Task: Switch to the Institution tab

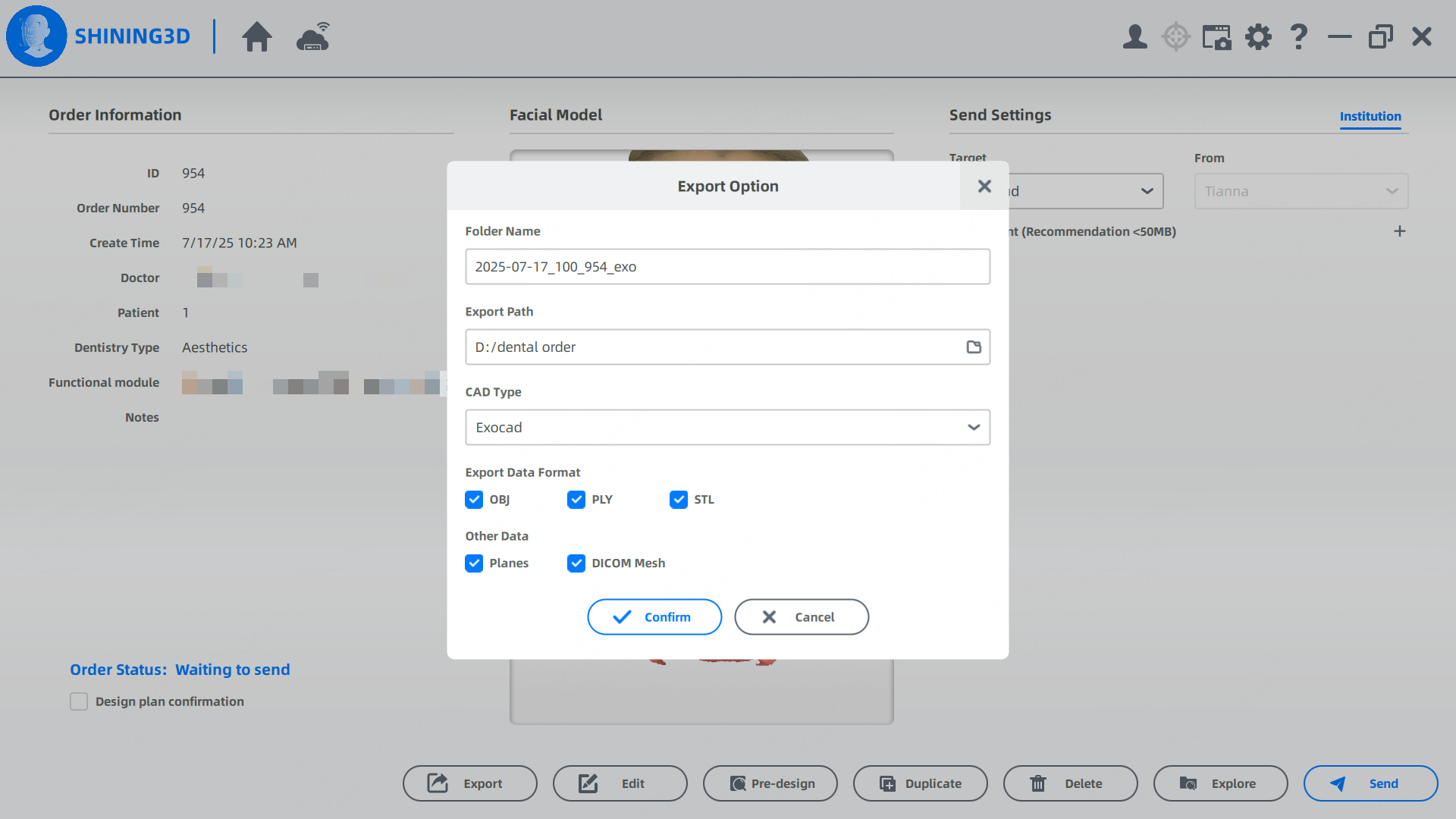Action: coord(1370,116)
